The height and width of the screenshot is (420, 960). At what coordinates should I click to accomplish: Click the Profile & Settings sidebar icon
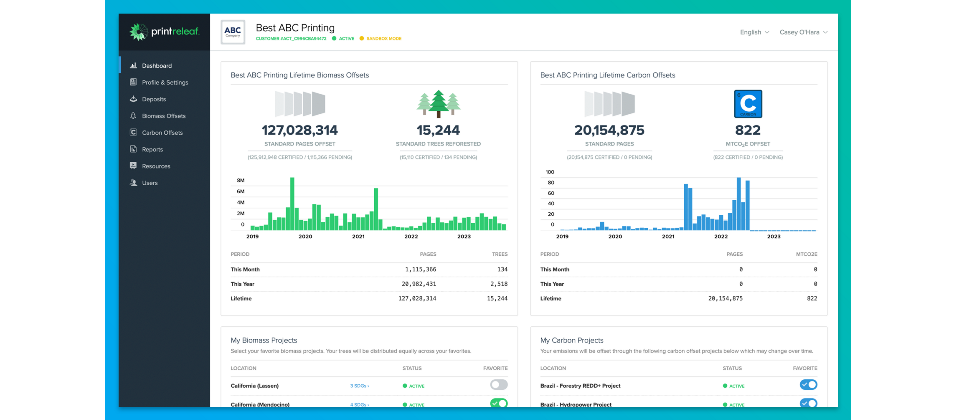click(134, 82)
